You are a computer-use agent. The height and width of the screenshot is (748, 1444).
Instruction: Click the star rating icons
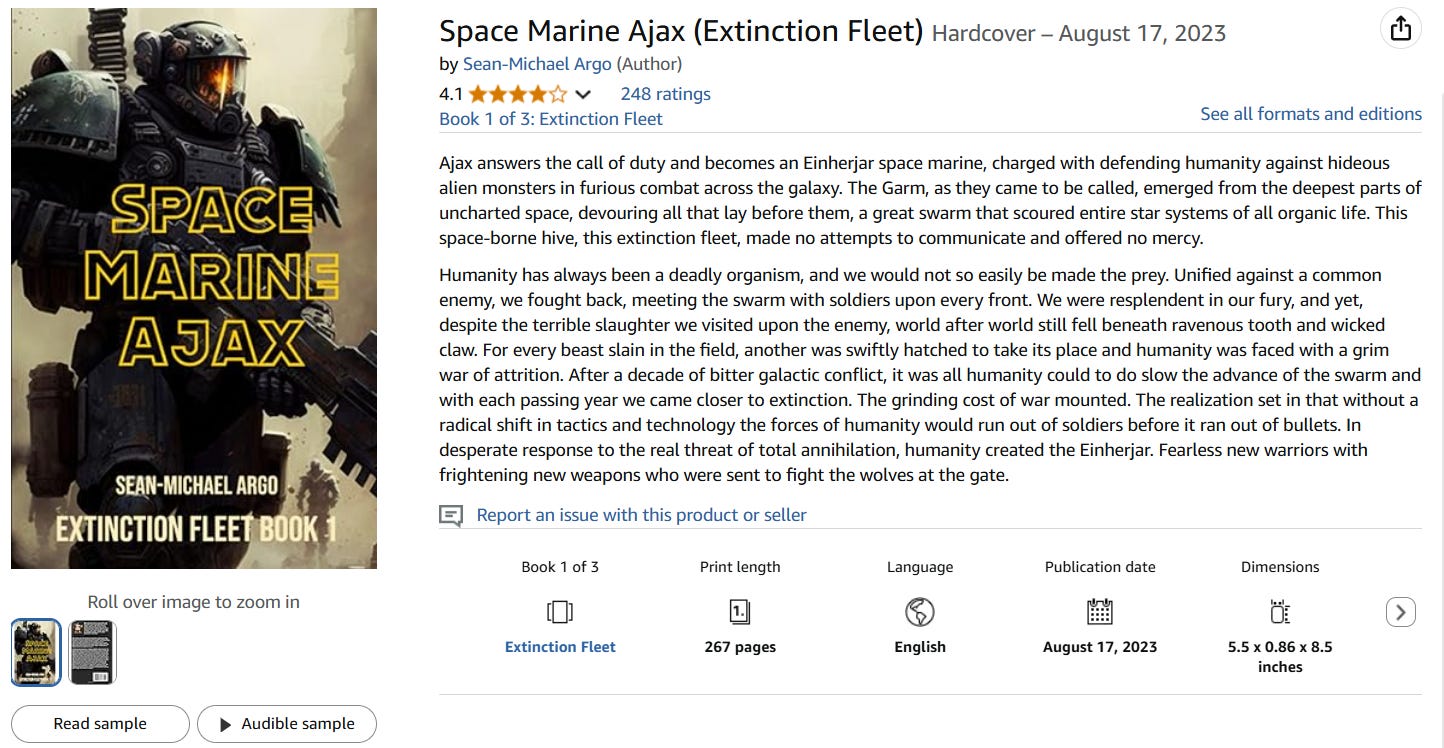tap(517, 95)
